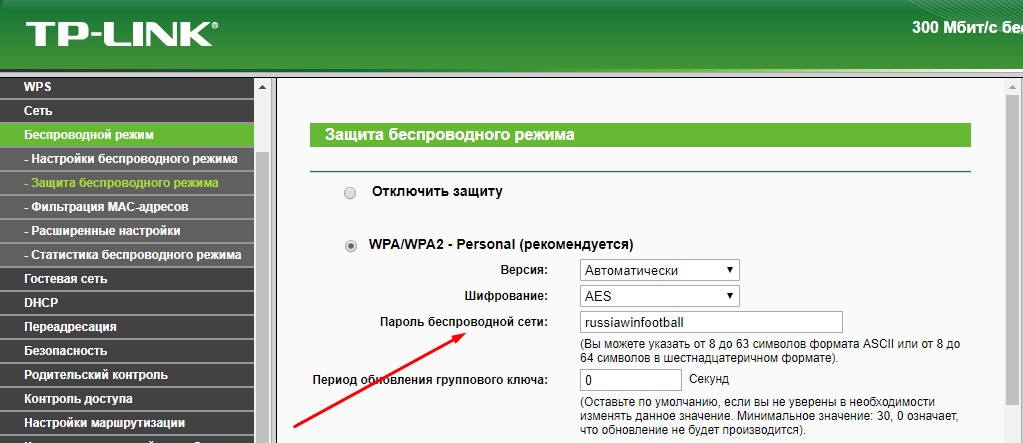View 'Статистика беспроводного режима' page
This screenshot has width=1023, height=443.
(133, 255)
